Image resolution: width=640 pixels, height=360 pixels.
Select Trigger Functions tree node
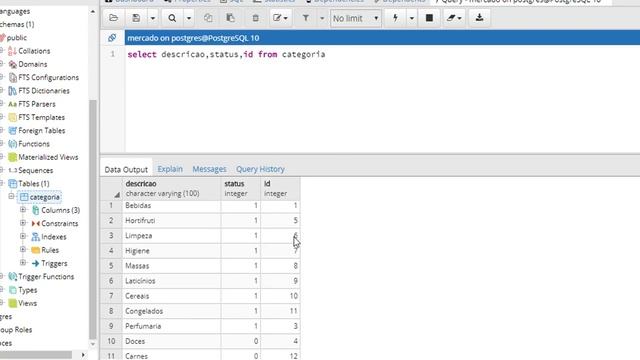(46, 277)
